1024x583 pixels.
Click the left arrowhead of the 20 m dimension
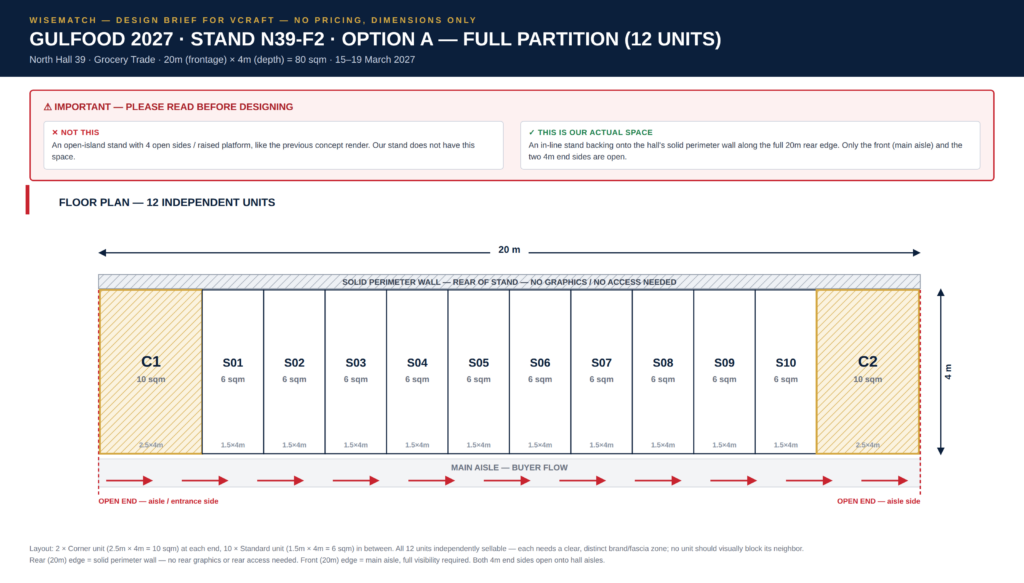[103, 253]
